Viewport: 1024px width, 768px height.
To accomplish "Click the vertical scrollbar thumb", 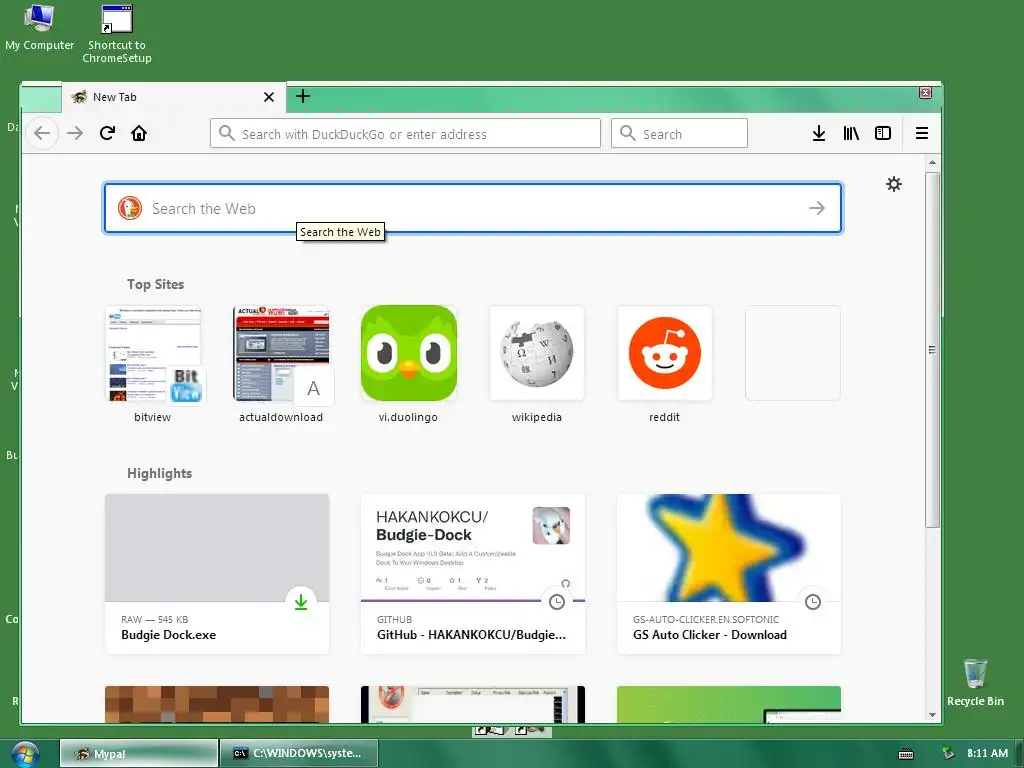I will (932, 350).
